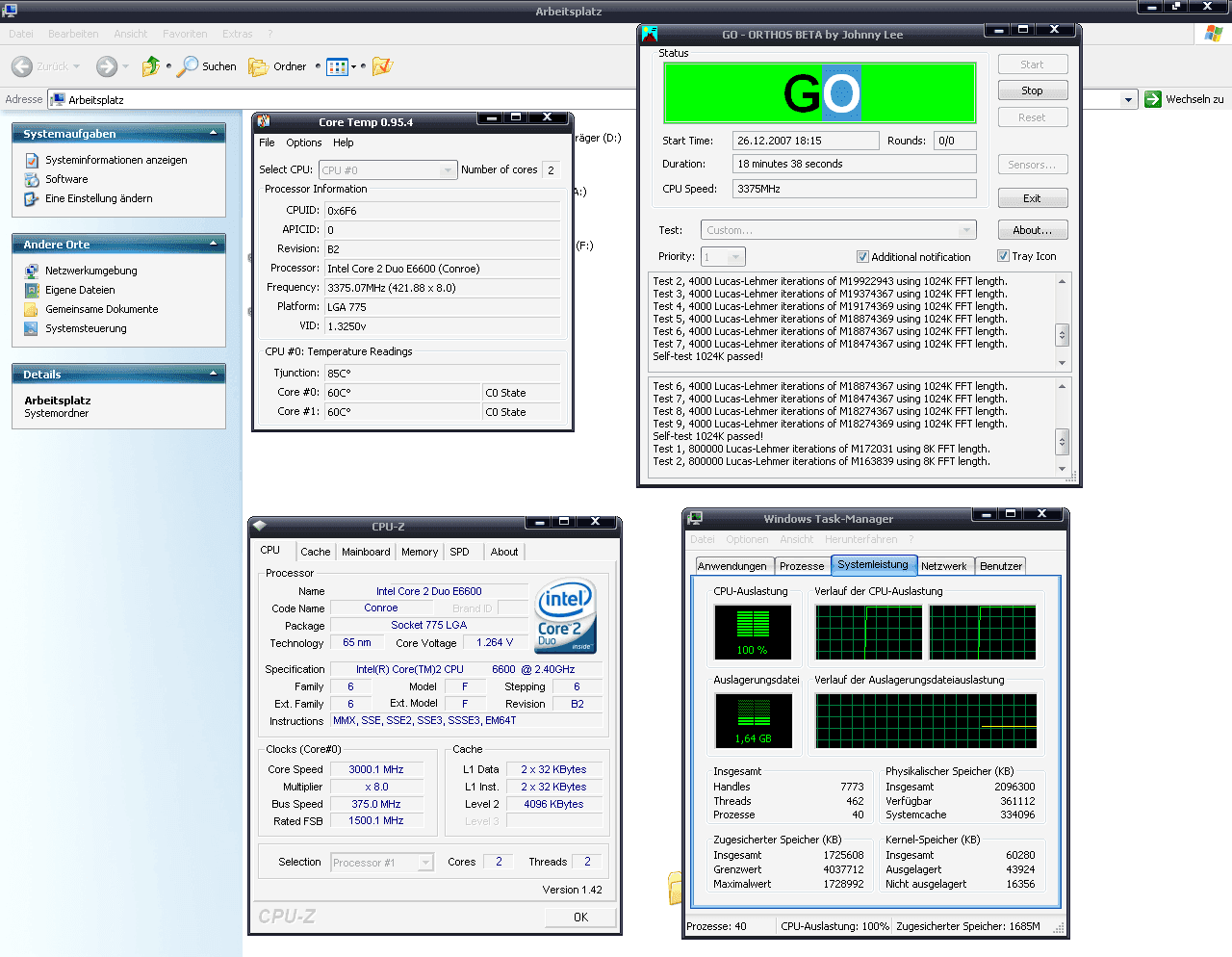
Task: Click Wechseln zu button
Action: (1184, 99)
